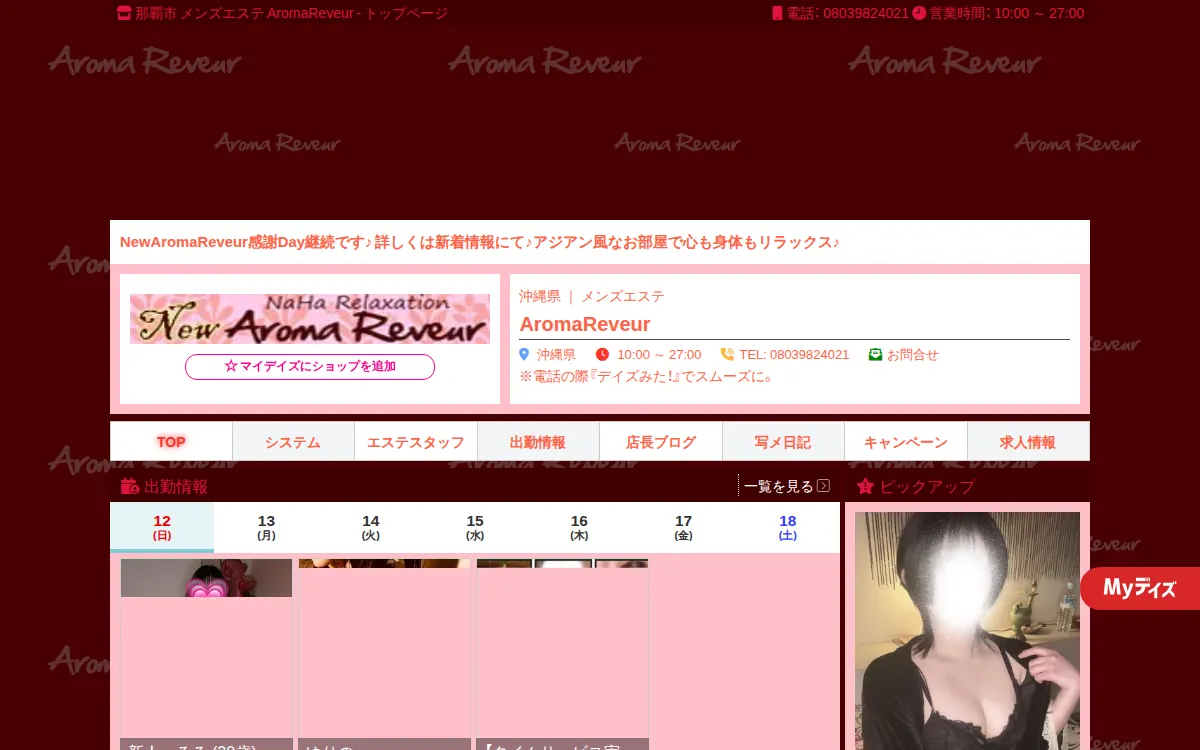This screenshot has height=750, width=1200.
Task: Open the システム menu item
Action: pyautogui.click(x=293, y=442)
